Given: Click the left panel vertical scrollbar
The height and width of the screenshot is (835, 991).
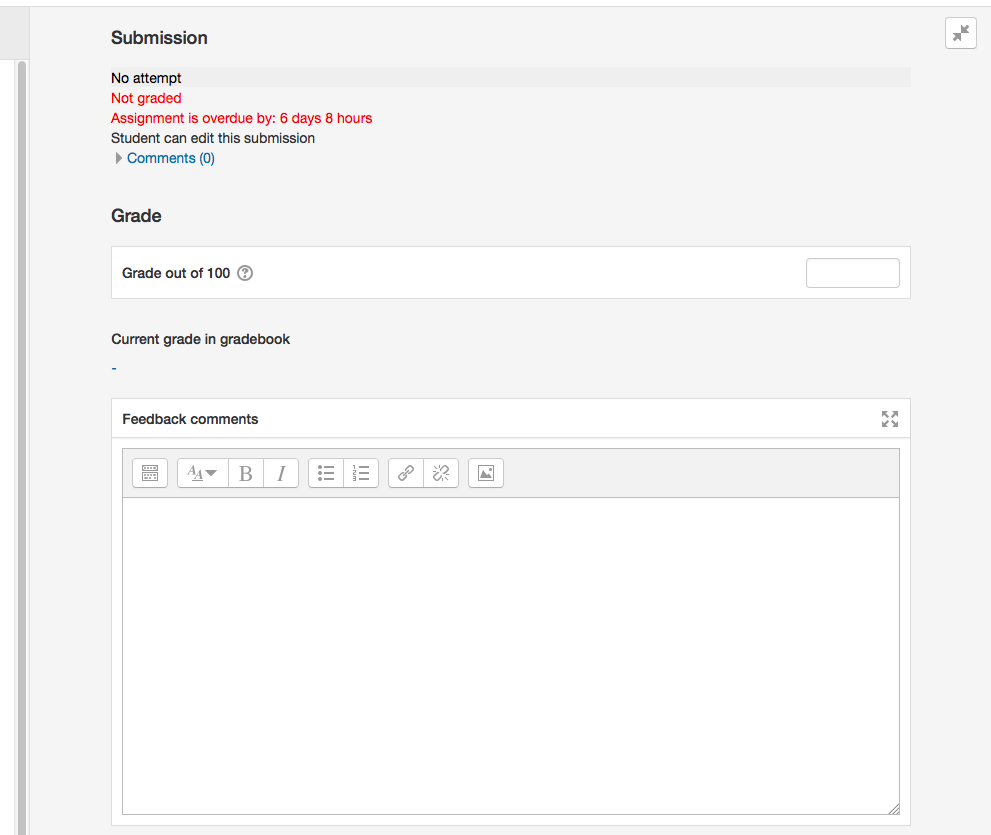Looking at the screenshot, I should pos(22,448).
